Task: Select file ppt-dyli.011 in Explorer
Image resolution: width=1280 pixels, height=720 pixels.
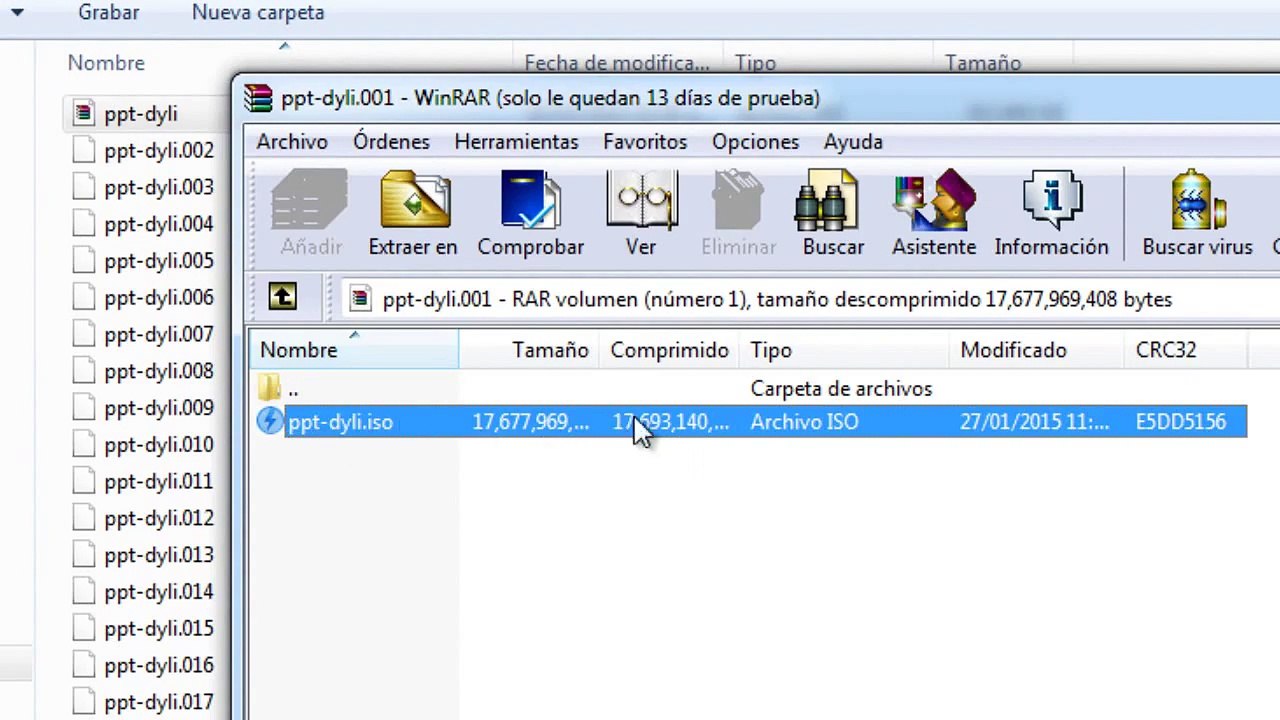Action: tap(159, 481)
